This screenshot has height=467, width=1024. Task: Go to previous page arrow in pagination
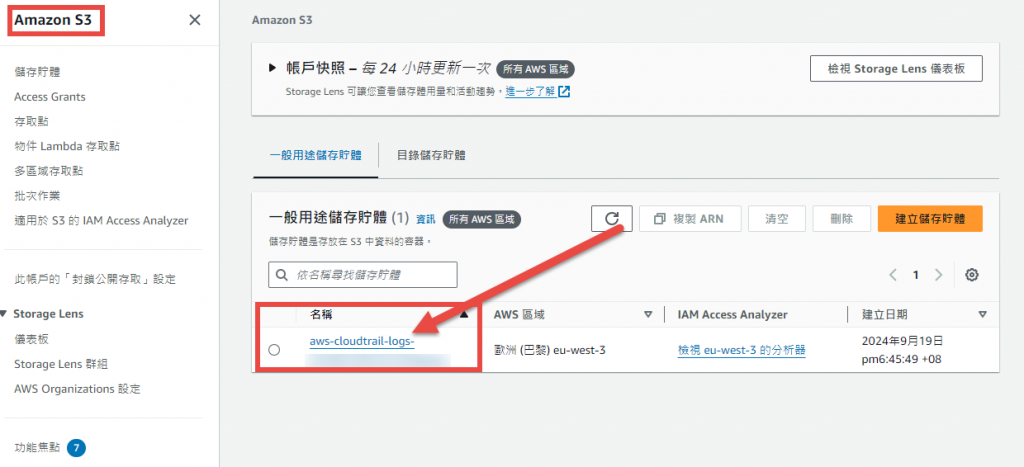[893, 275]
